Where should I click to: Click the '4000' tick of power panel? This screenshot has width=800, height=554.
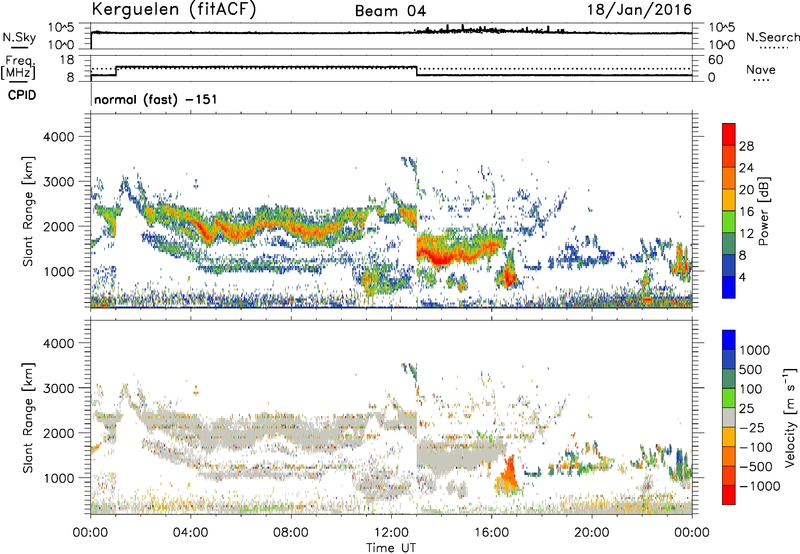coord(58,137)
